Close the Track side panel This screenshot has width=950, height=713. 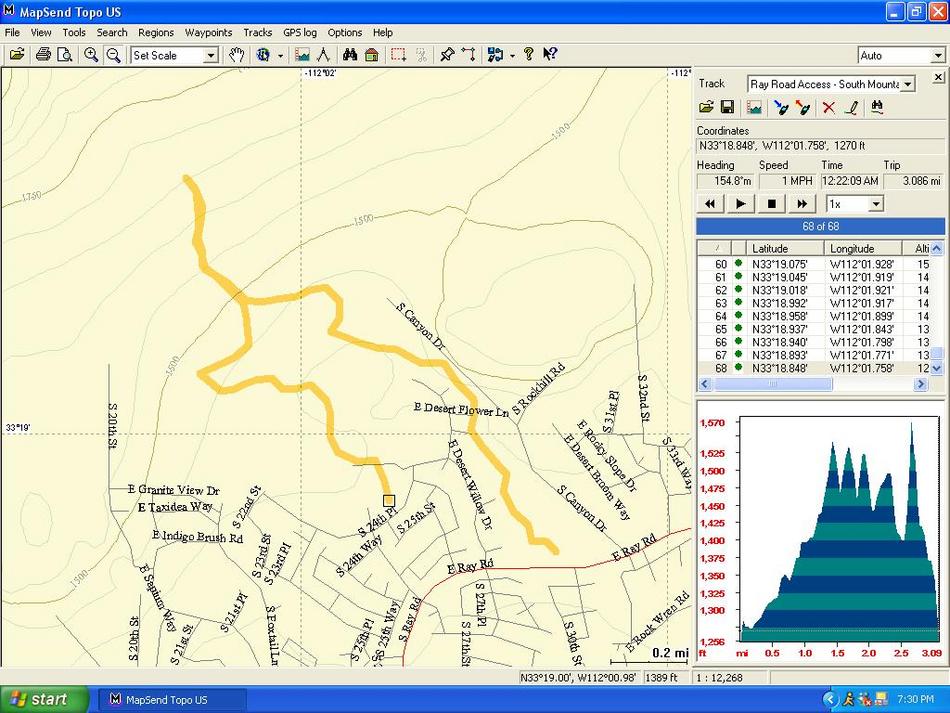click(x=938, y=77)
